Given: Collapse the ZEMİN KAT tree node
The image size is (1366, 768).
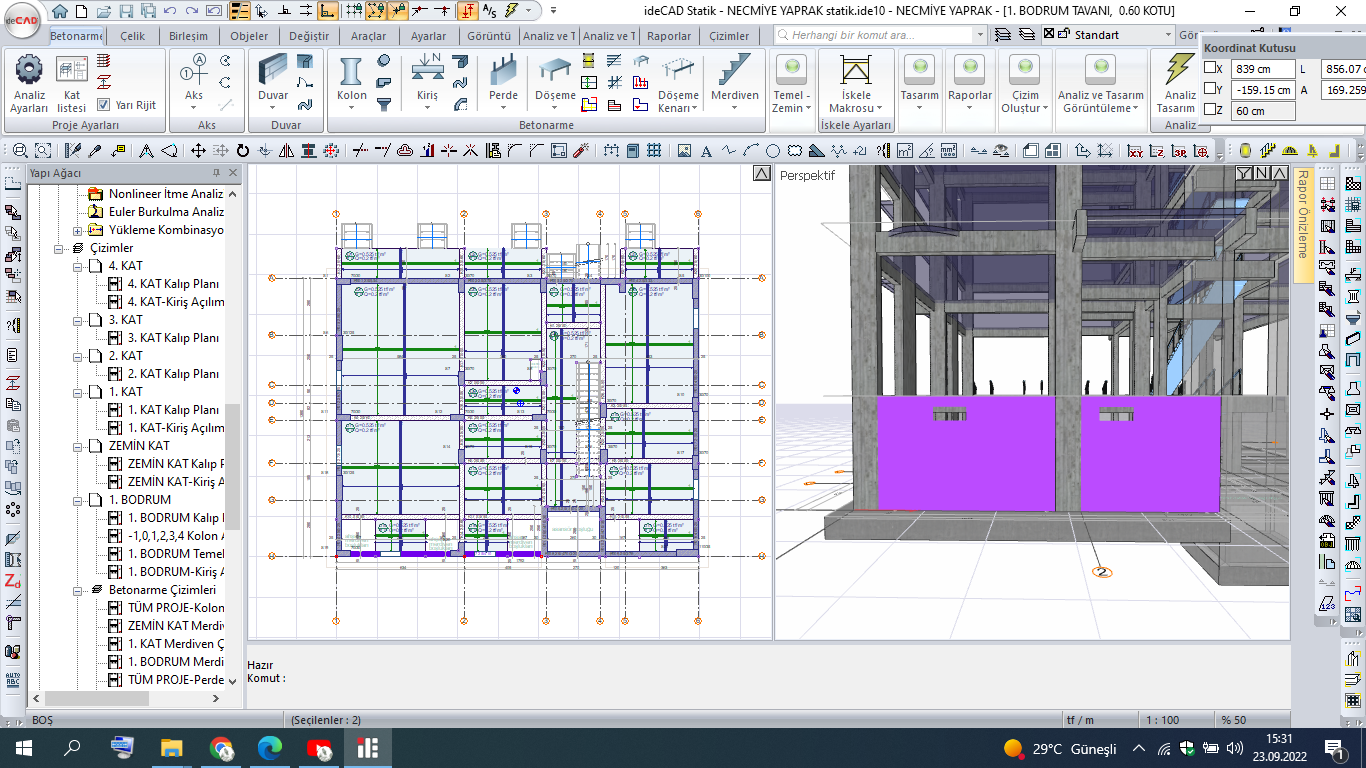Looking at the screenshot, I should (78, 446).
